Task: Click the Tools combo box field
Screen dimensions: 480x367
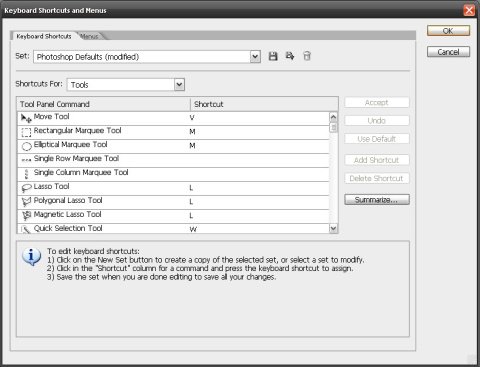Action: (x=126, y=85)
